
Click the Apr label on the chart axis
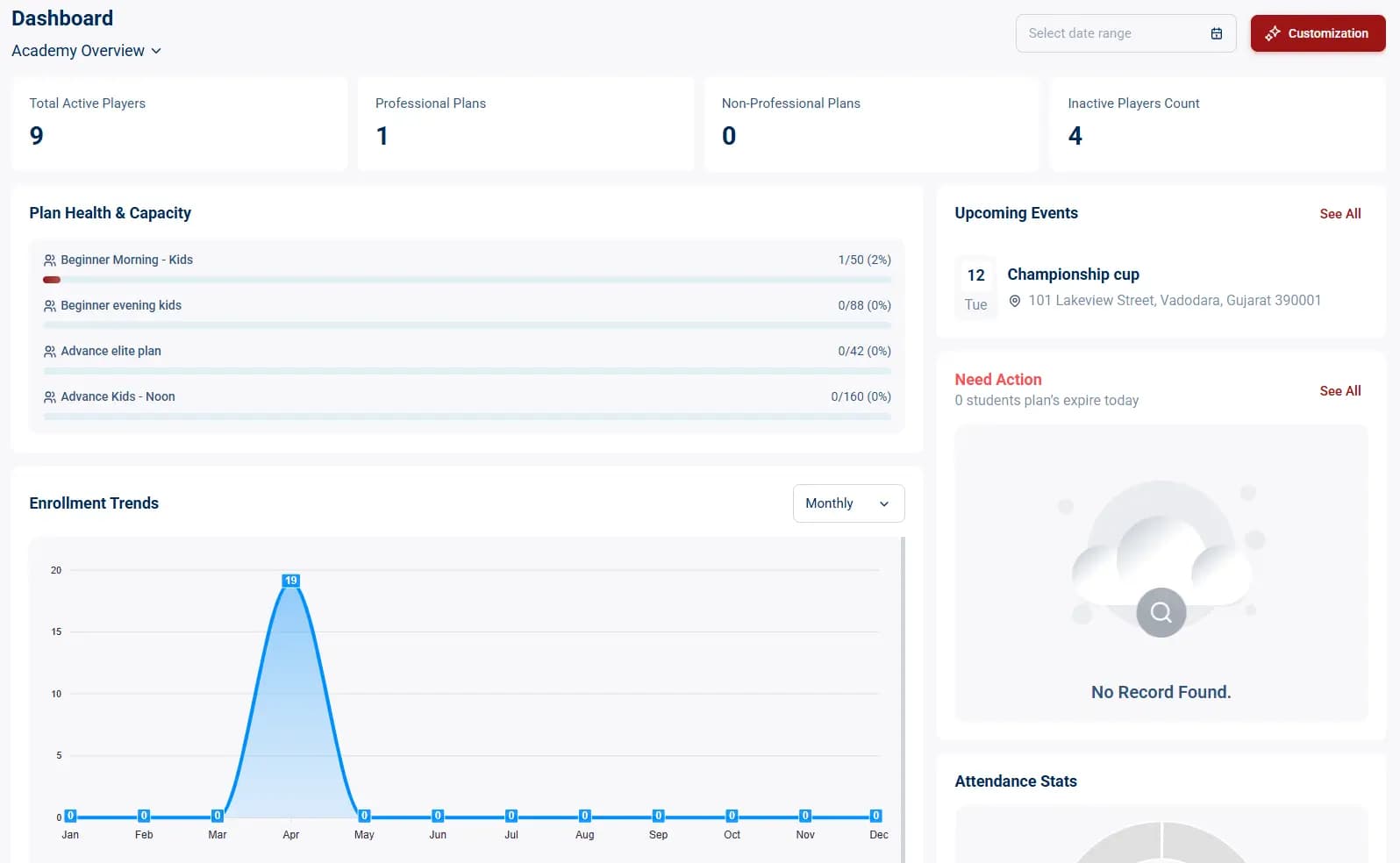[291, 835]
